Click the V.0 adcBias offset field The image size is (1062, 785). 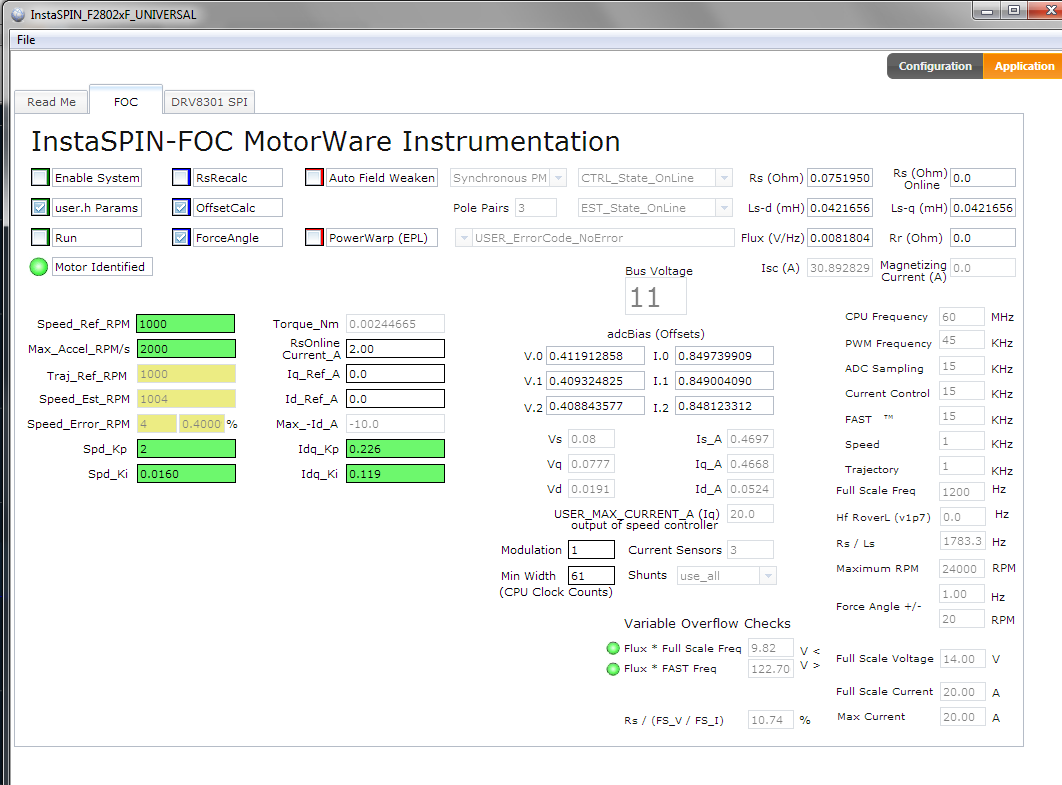(x=595, y=356)
